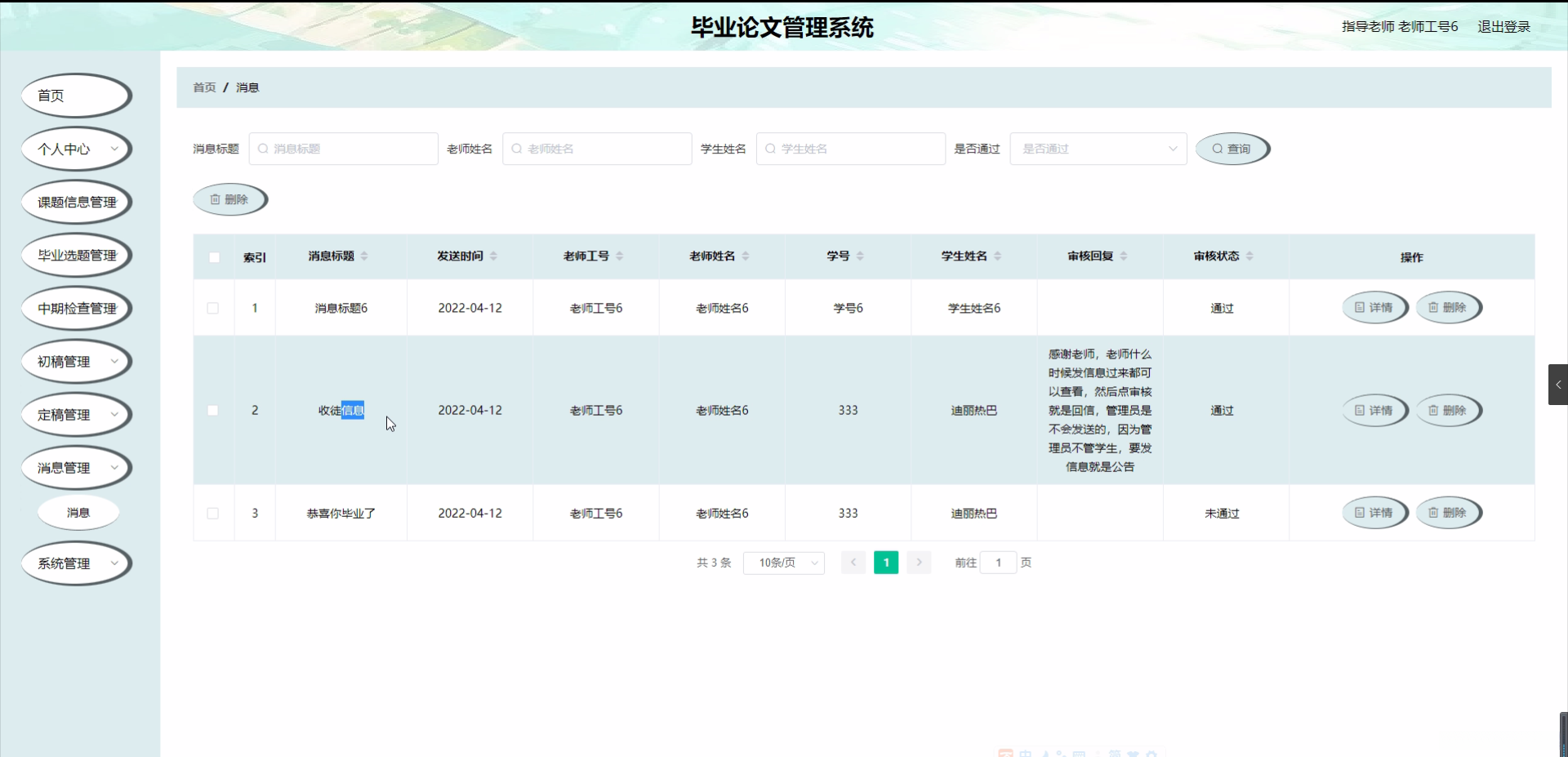This screenshot has width=1568, height=757.
Task: Click the sort arrows next to 审核状态
Action: click(1249, 256)
